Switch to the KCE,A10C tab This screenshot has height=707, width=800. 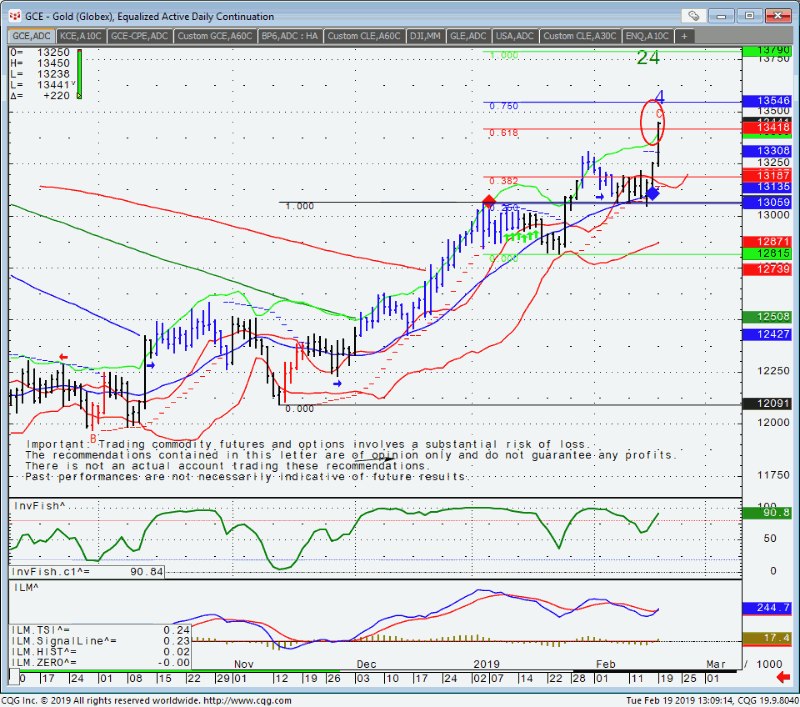[81, 36]
